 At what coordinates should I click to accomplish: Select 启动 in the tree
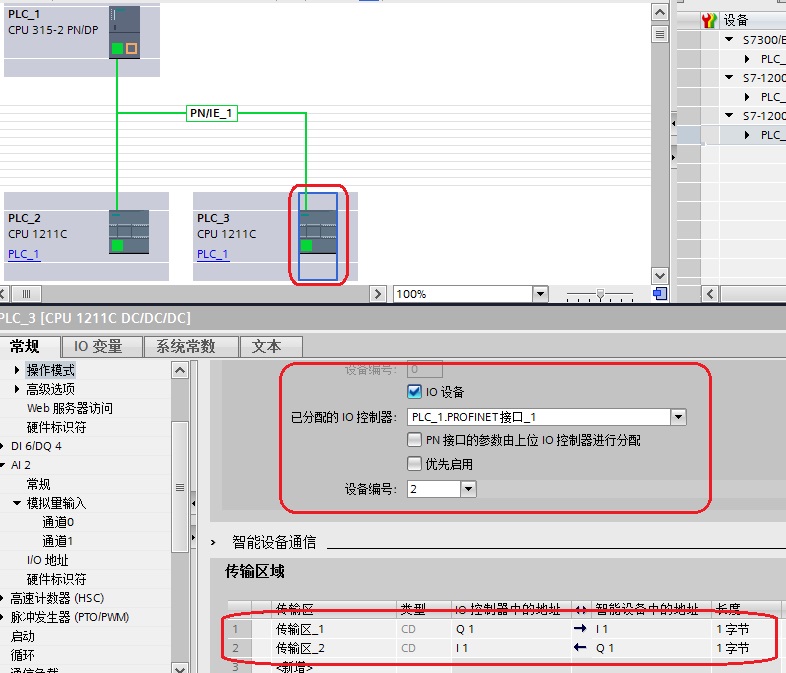click(x=23, y=636)
